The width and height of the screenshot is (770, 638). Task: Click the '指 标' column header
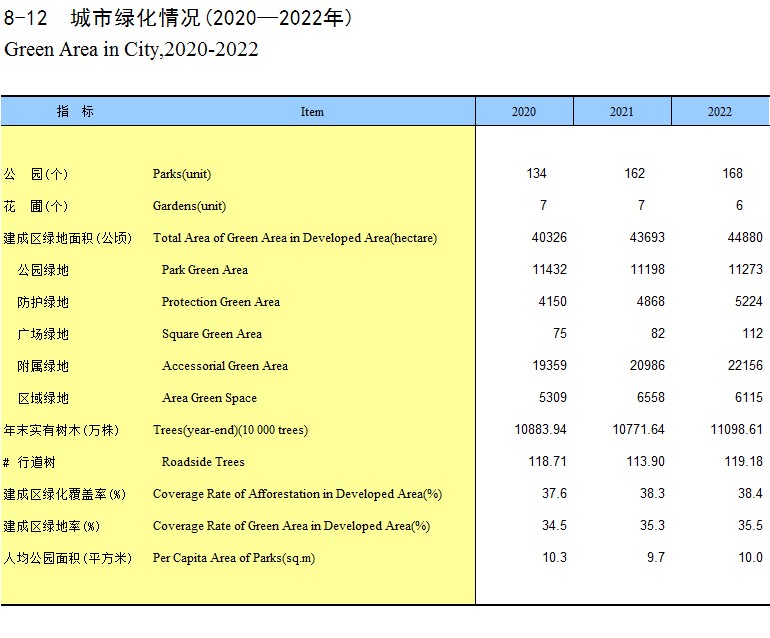[75, 111]
